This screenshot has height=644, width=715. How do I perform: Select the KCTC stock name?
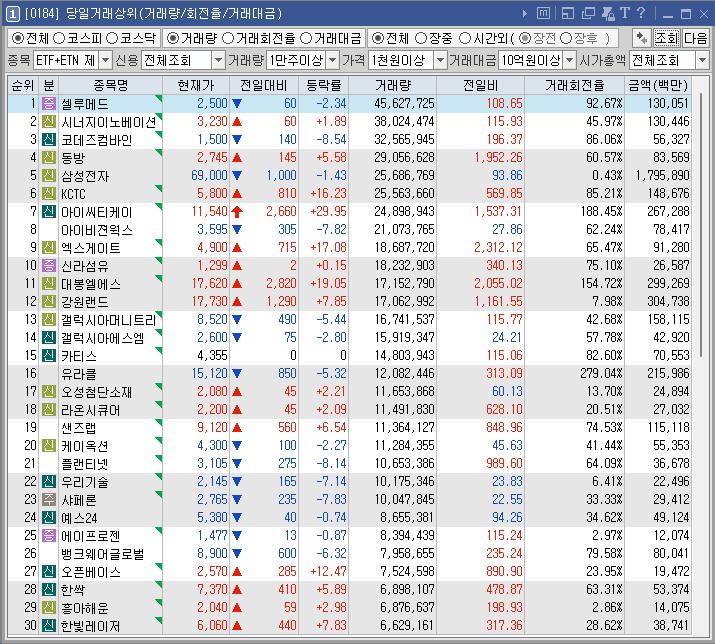click(73, 194)
